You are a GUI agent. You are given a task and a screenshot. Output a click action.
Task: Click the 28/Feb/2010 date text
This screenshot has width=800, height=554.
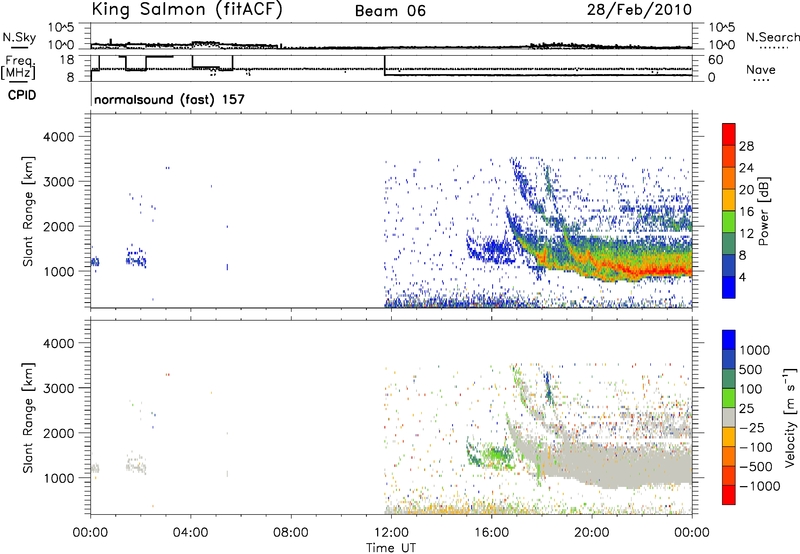[639, 10]
